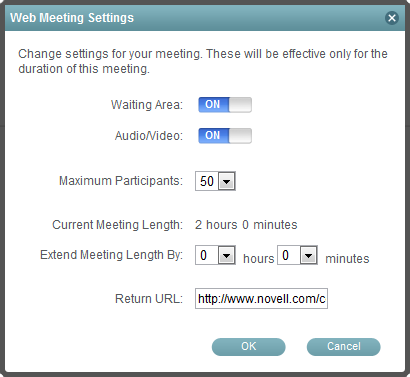Click the grey knob of Waiting Area switch
This screenshot has height=377, width=410.
coord(240,105)
